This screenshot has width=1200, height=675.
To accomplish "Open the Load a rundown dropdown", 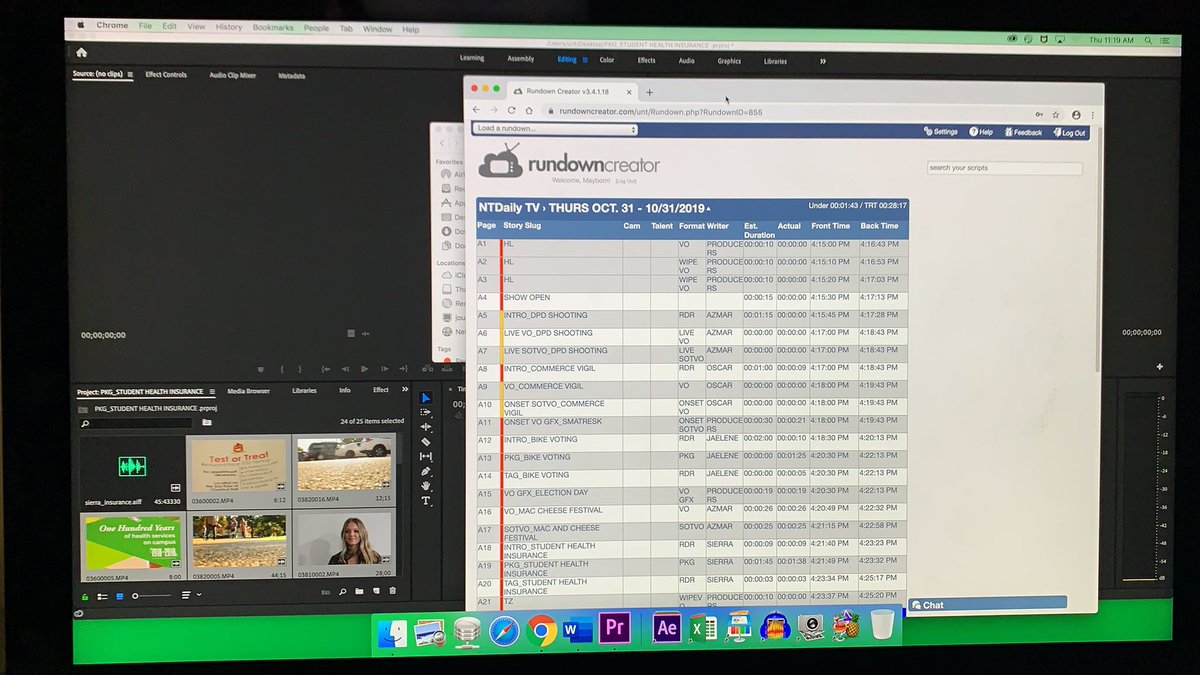I will point(555,128).
